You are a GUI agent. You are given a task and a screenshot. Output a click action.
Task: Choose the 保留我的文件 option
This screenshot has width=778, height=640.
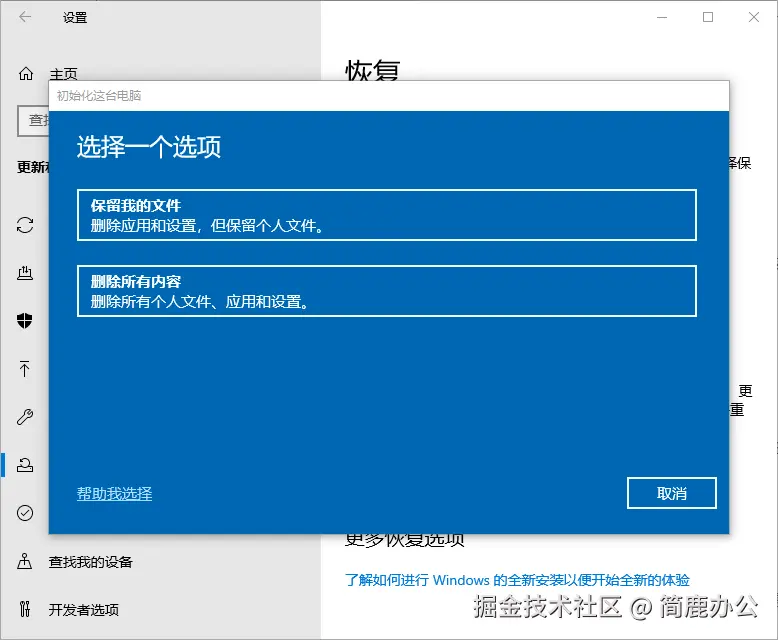tap(387, 215)
